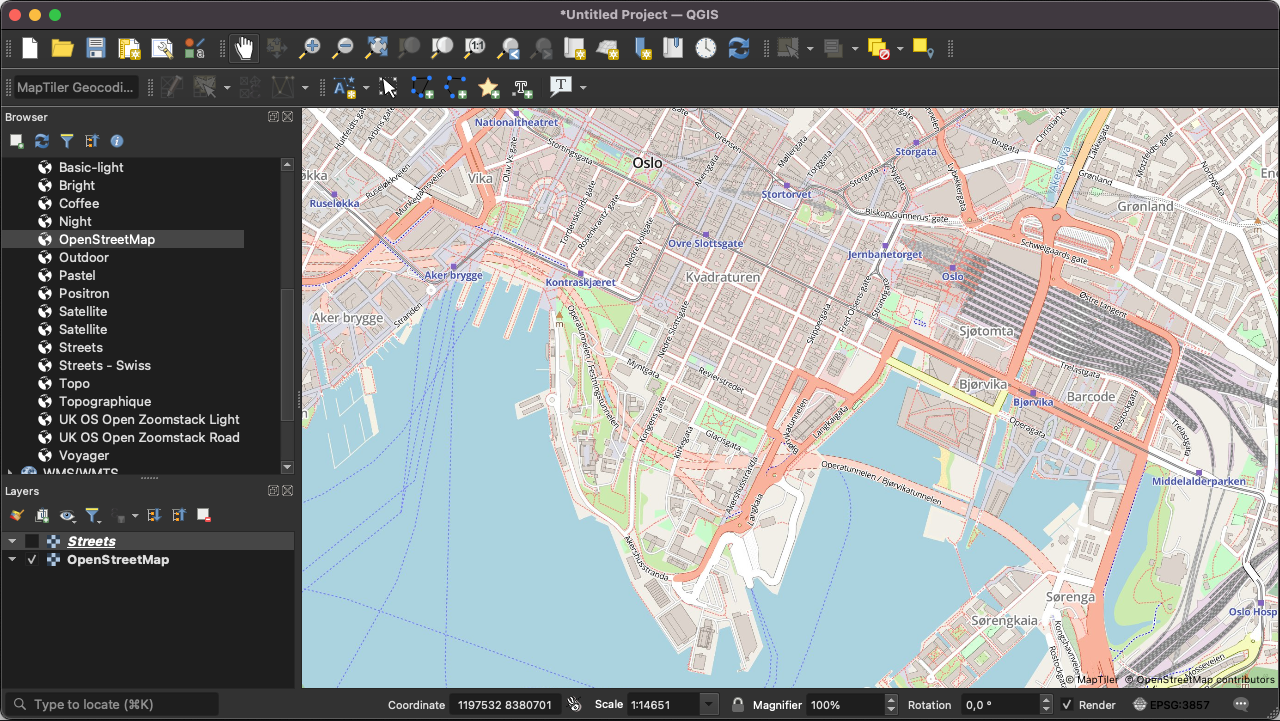Select the Zoom Out magnifier tool
Image resolution: width=1280 pixels, height=721 pixels.
(343, 48)
